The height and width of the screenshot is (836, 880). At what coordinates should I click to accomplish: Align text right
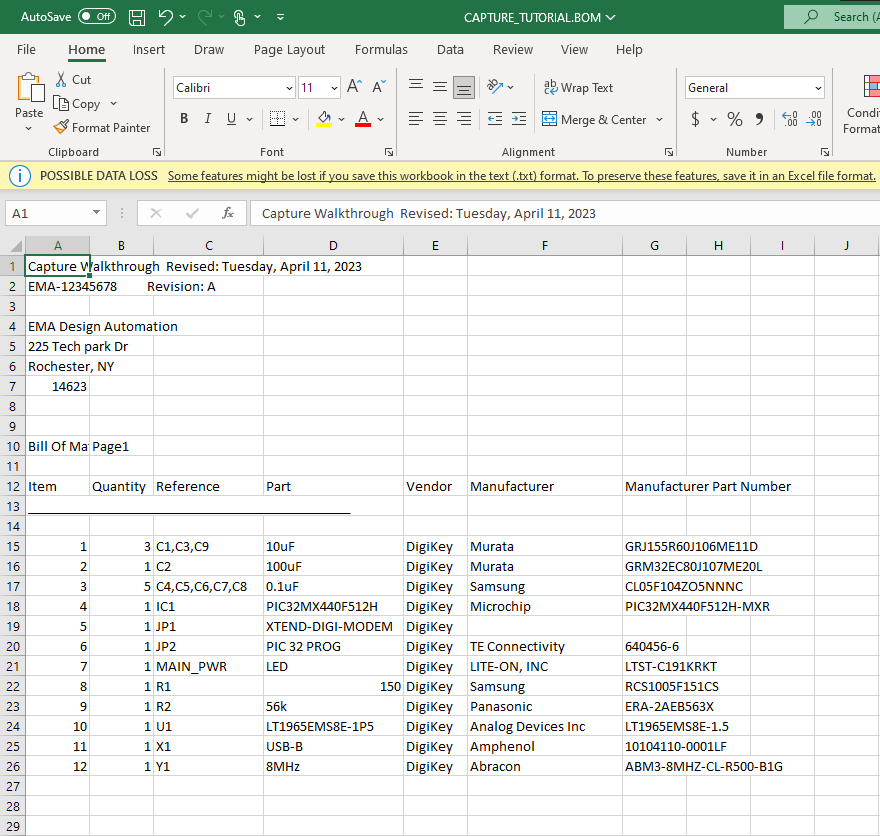pyautogui.click(x=464, y=119)
